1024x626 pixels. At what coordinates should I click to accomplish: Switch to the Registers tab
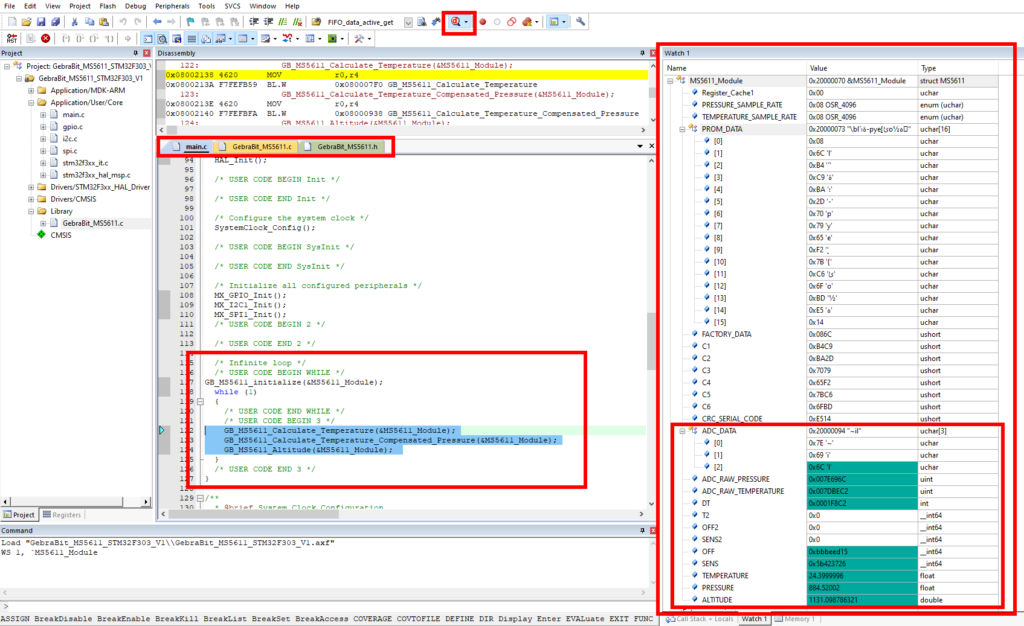62,515
